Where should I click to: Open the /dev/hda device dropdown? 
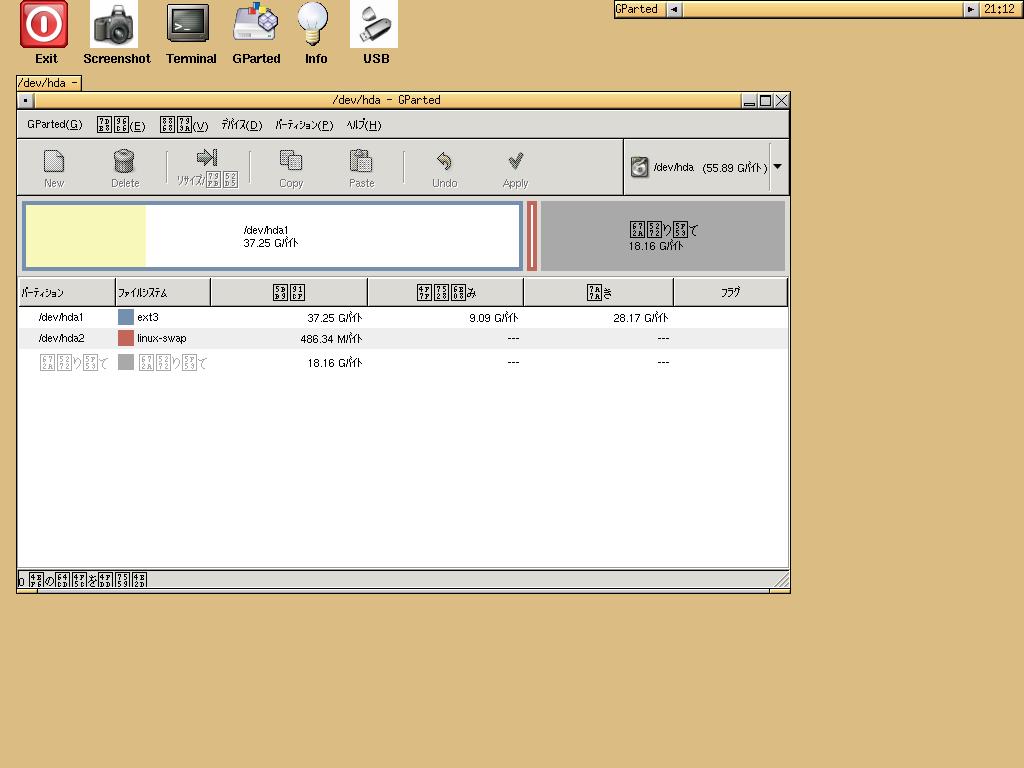tap(777, 167)
